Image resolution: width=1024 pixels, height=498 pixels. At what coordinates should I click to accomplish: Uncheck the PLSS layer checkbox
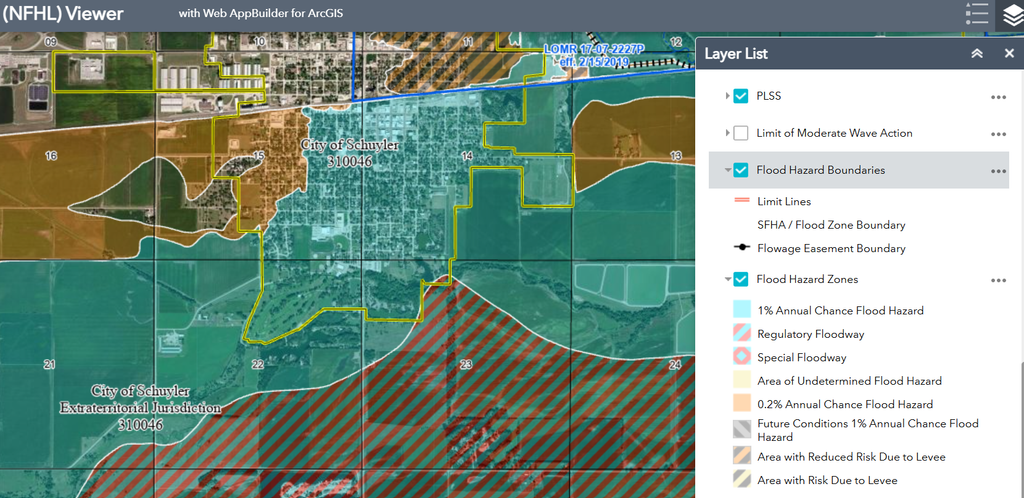pos(741,96)
